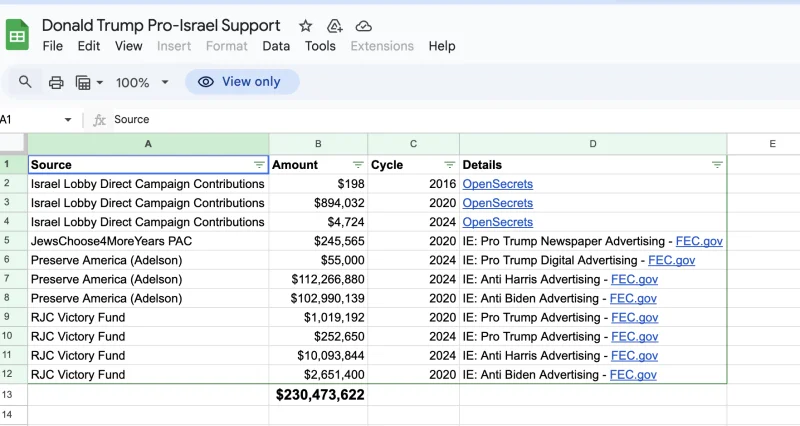Select the JewsChoose4MoreYears PAC cell
Image resolution: width=800 pixels, height=426 pixels.
click(148, 241)
